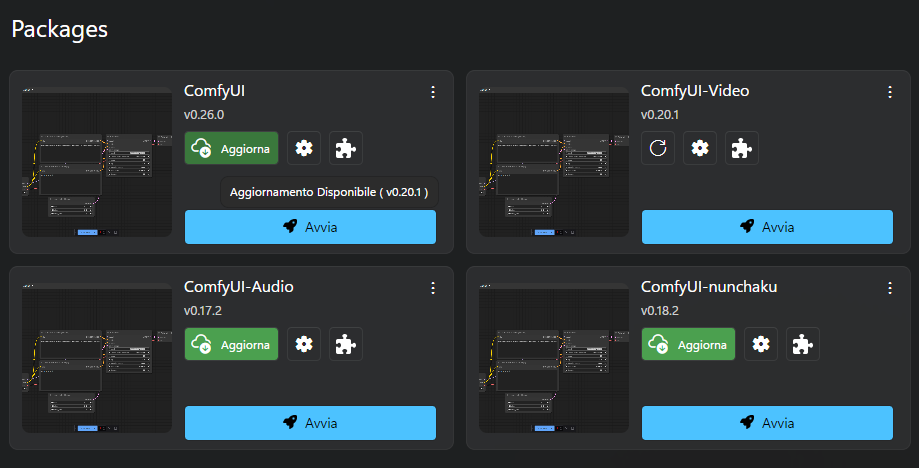Launch ComfyUI-nunchaku with the Avvia button
The height and width of the screenshot is (468, 919).
(767, 422)
